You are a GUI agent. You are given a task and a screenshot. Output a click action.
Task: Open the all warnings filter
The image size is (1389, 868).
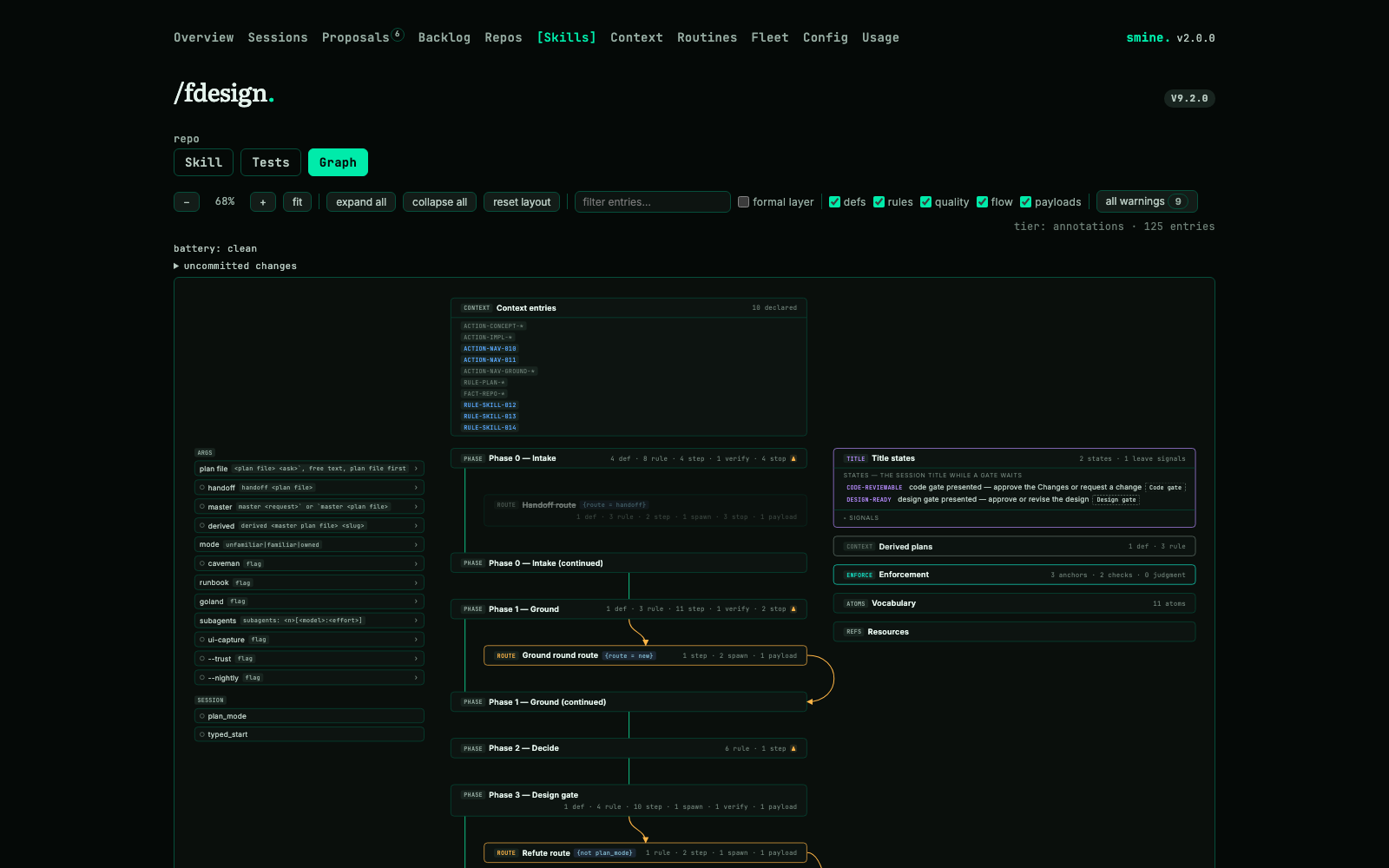(x=1147, y=201)
